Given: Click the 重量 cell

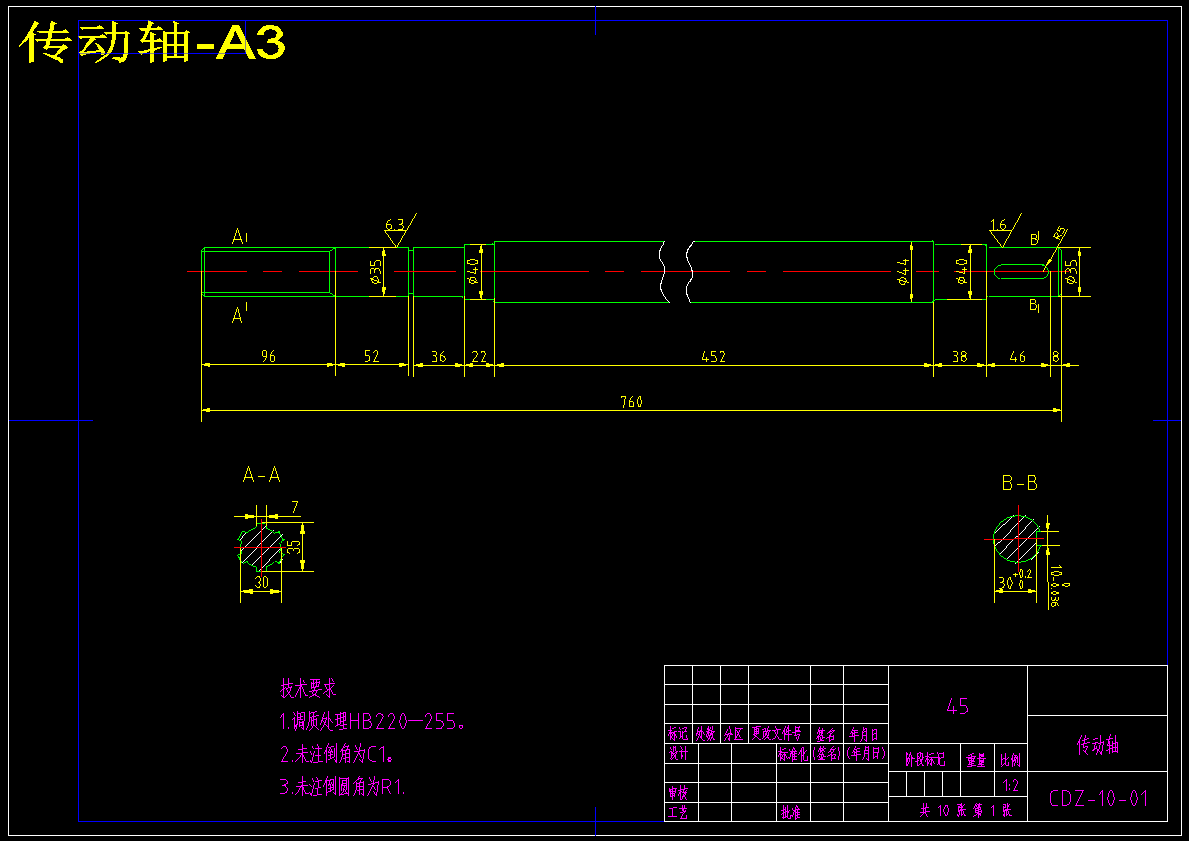Looking at the screenshot, I should pyautogui.click(x=976, y=760).
